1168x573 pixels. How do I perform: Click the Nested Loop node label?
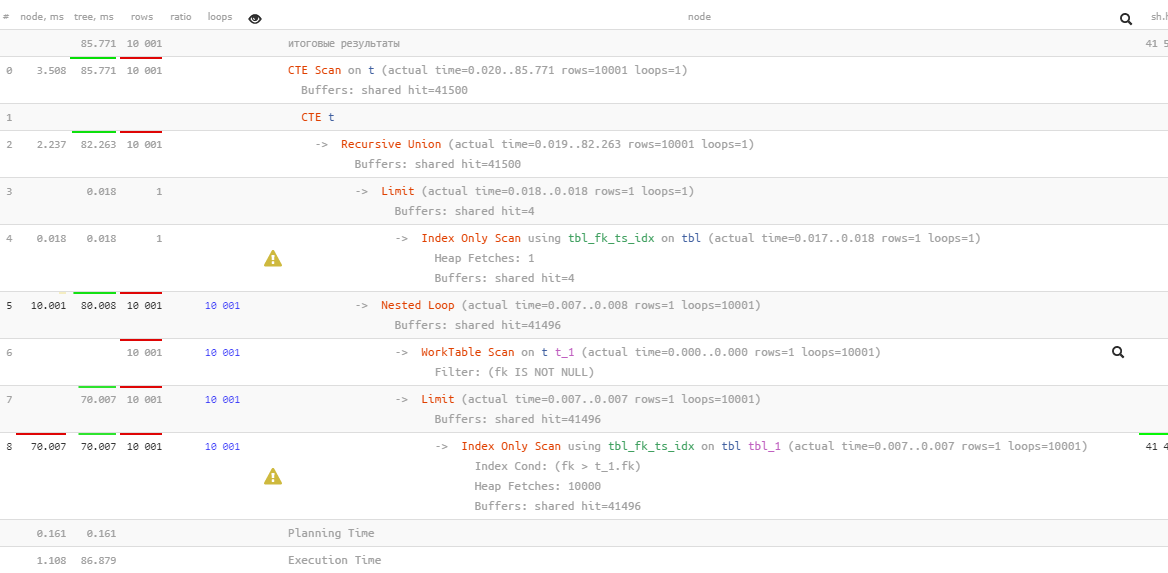pos(417,305)
